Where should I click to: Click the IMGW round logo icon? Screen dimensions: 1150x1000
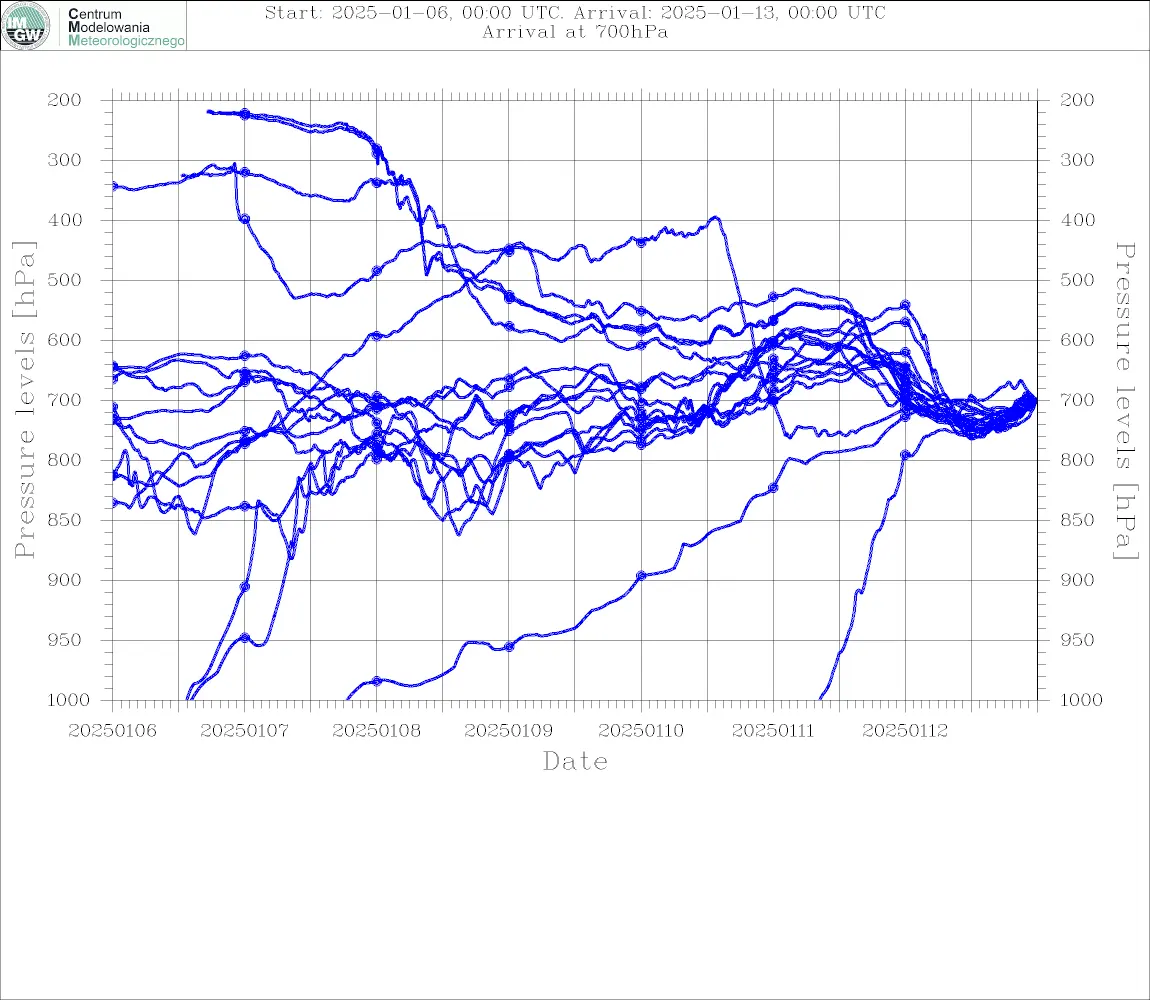26,26
